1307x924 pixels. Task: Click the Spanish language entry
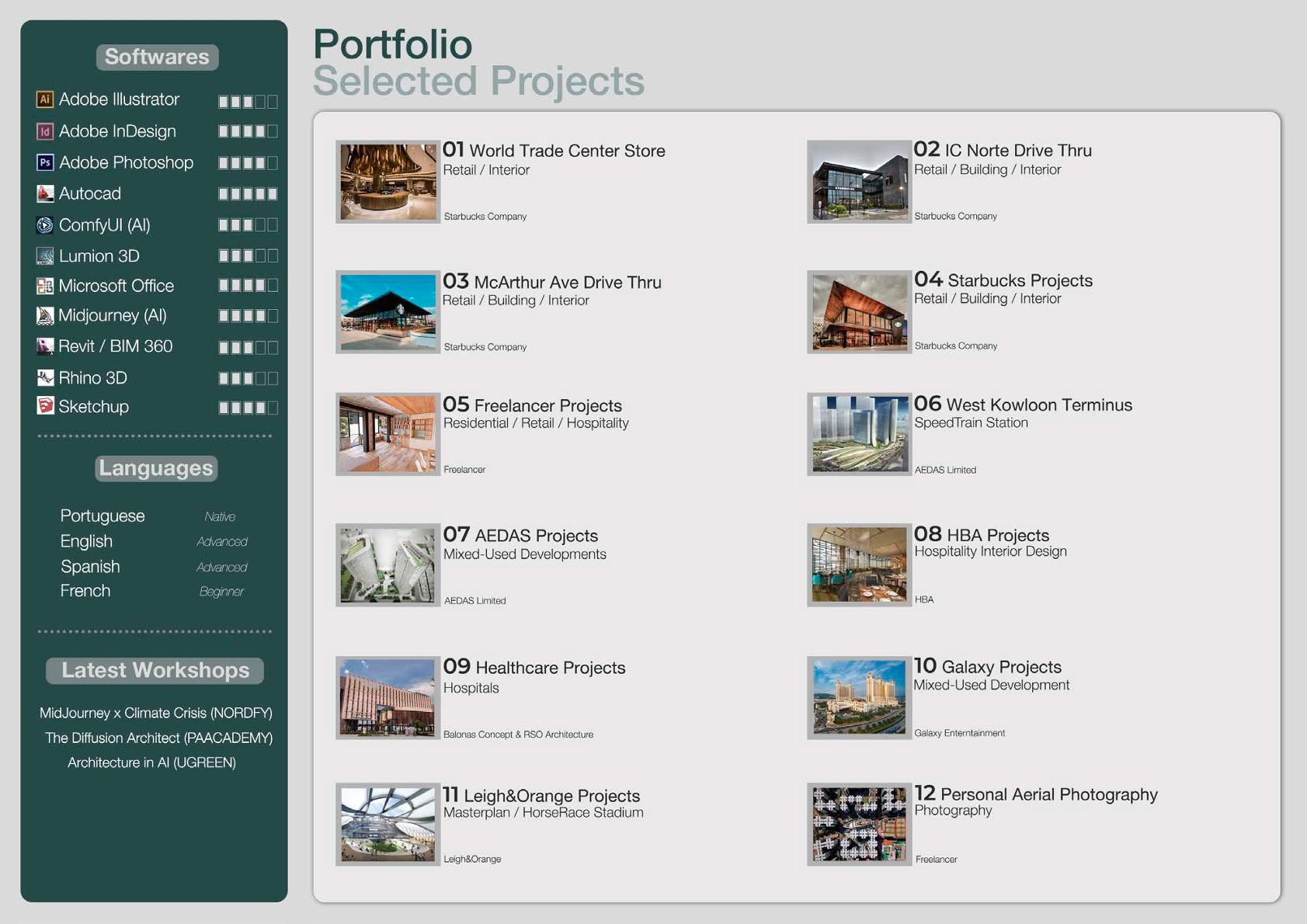point(90,567)
